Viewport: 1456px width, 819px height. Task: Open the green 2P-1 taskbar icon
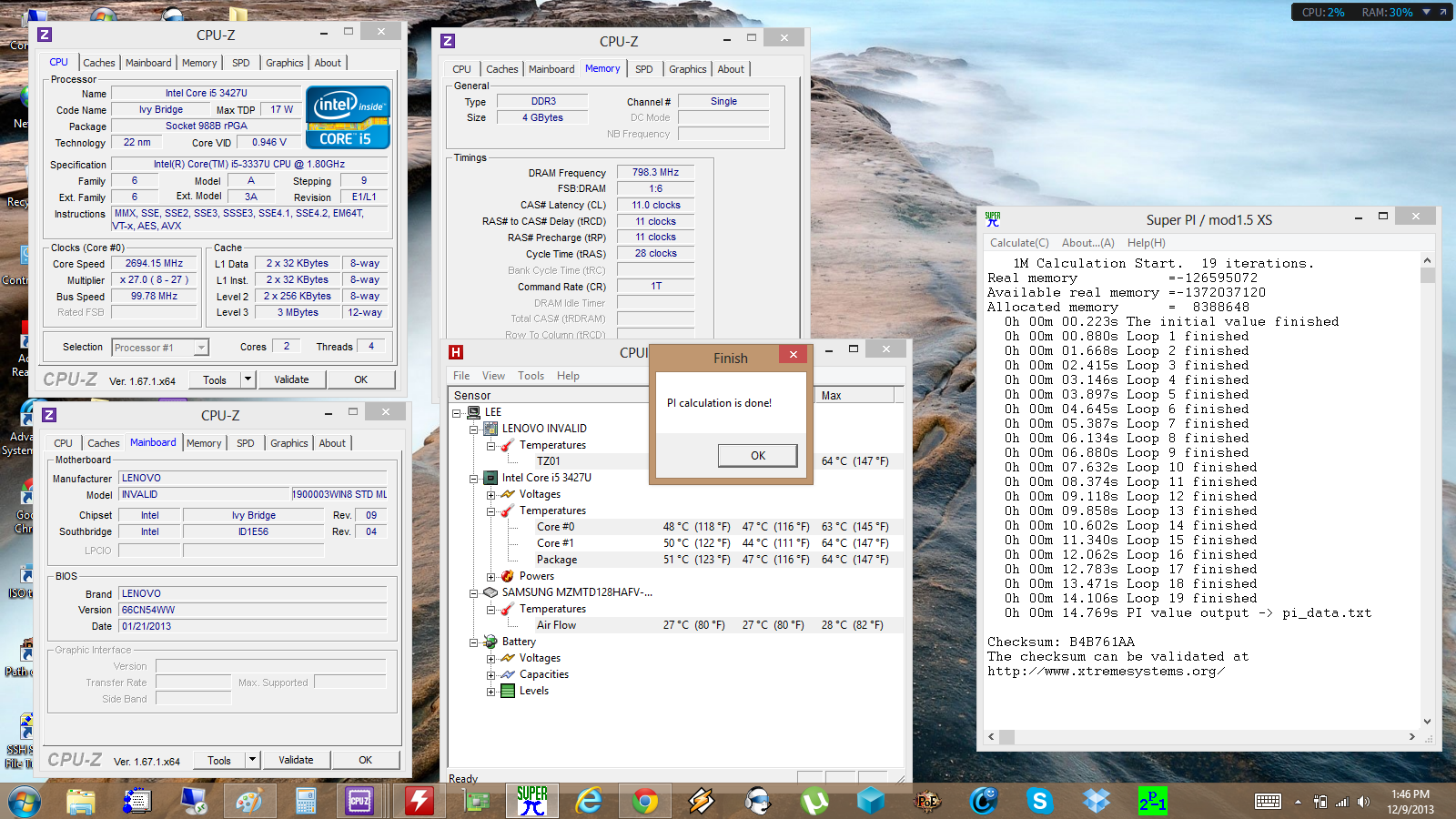tap(1153, 801)
